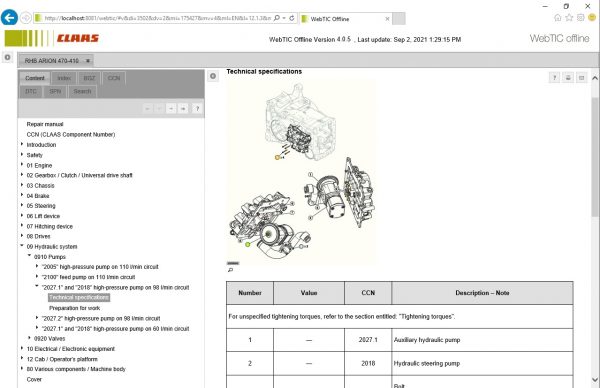This screenshot has width=600, height=388.
Task: Click the browser forward arrow button
Action: point(25,18)
